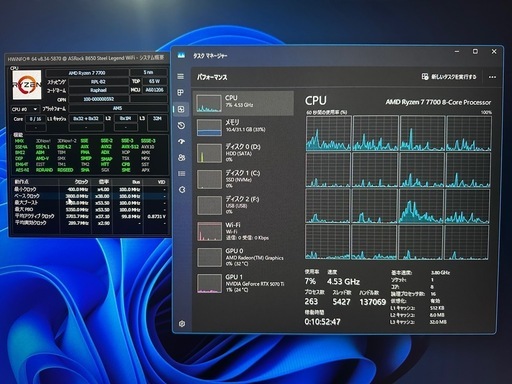
Task: Select ベースクロック row in HWiNFO table
Action: (89, 196)
